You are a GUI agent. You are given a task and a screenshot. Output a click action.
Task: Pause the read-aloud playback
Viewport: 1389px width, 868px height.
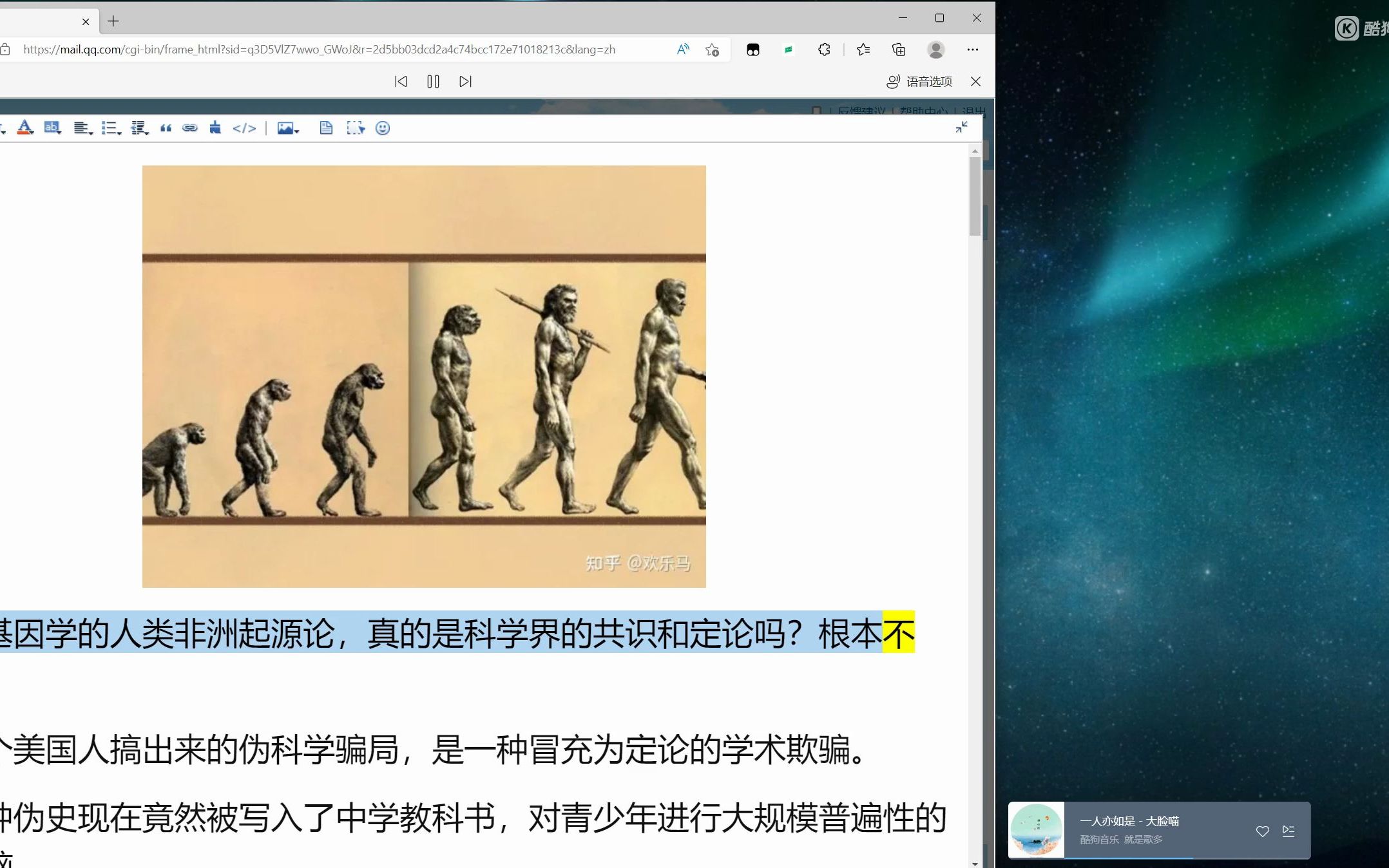tap(433, 82)
